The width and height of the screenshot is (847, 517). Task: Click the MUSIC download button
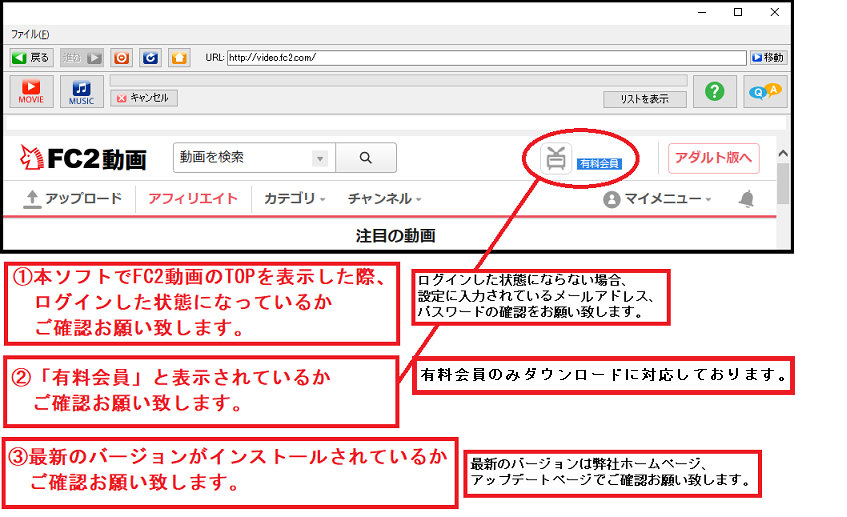coord(82,91)
